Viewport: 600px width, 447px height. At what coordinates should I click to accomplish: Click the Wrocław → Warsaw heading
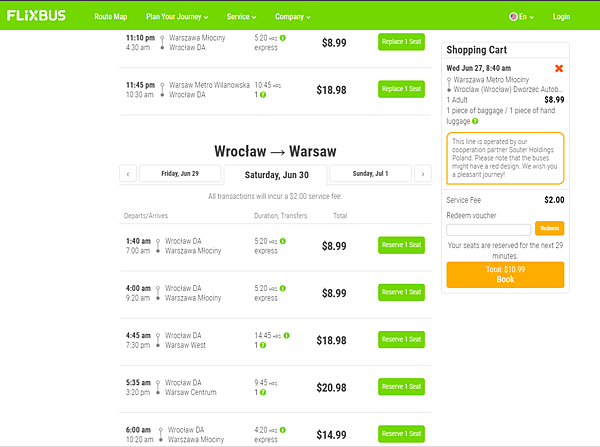[275, 152]
